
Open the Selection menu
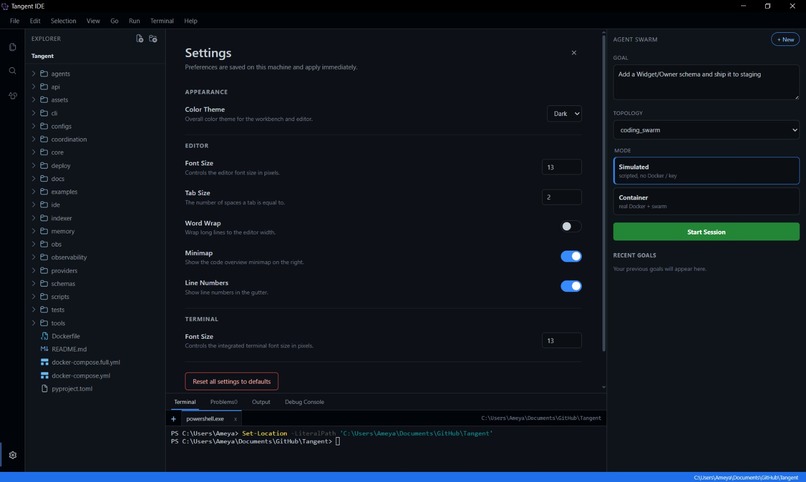[x=63, y=21]
